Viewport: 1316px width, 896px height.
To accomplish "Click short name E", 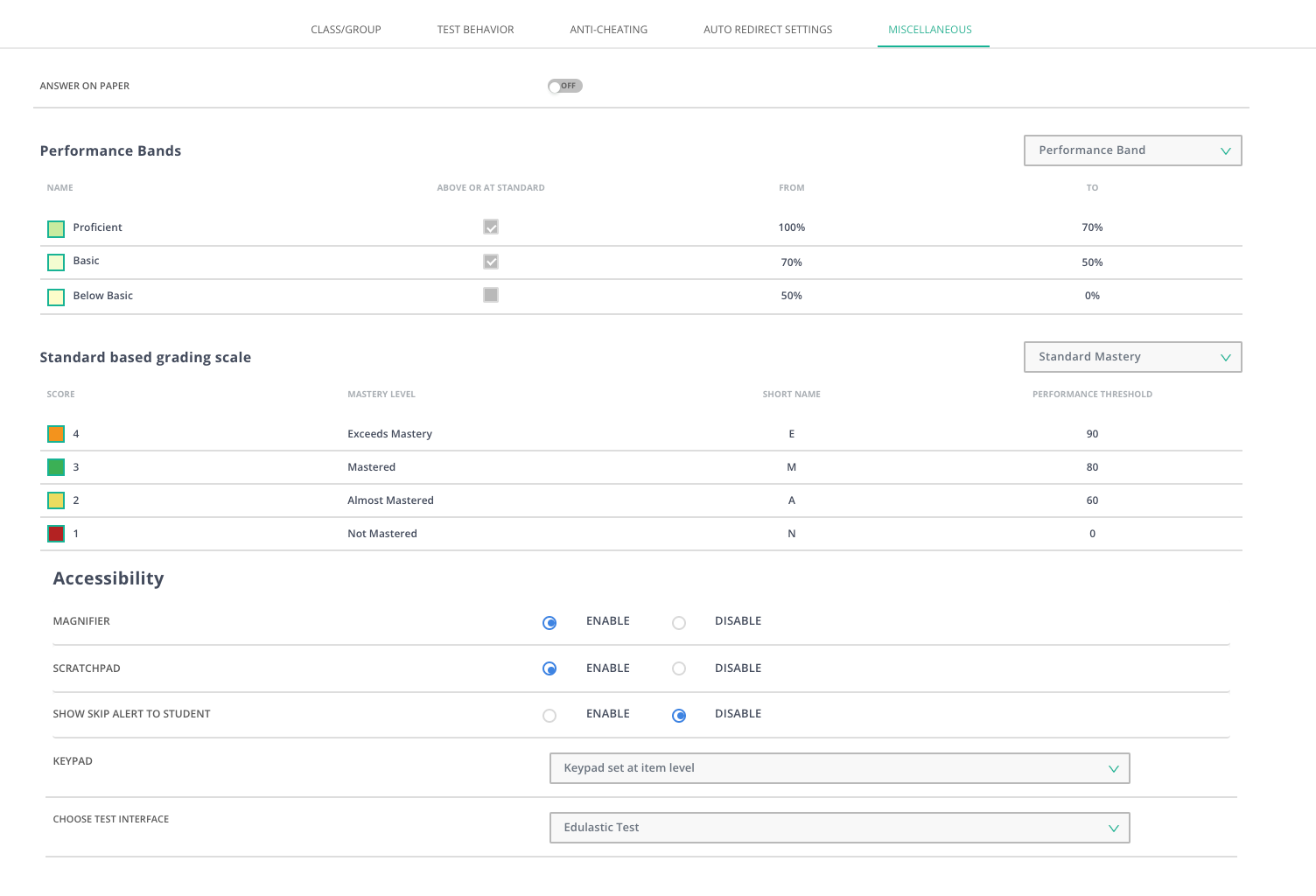I will tap(792, 434).
